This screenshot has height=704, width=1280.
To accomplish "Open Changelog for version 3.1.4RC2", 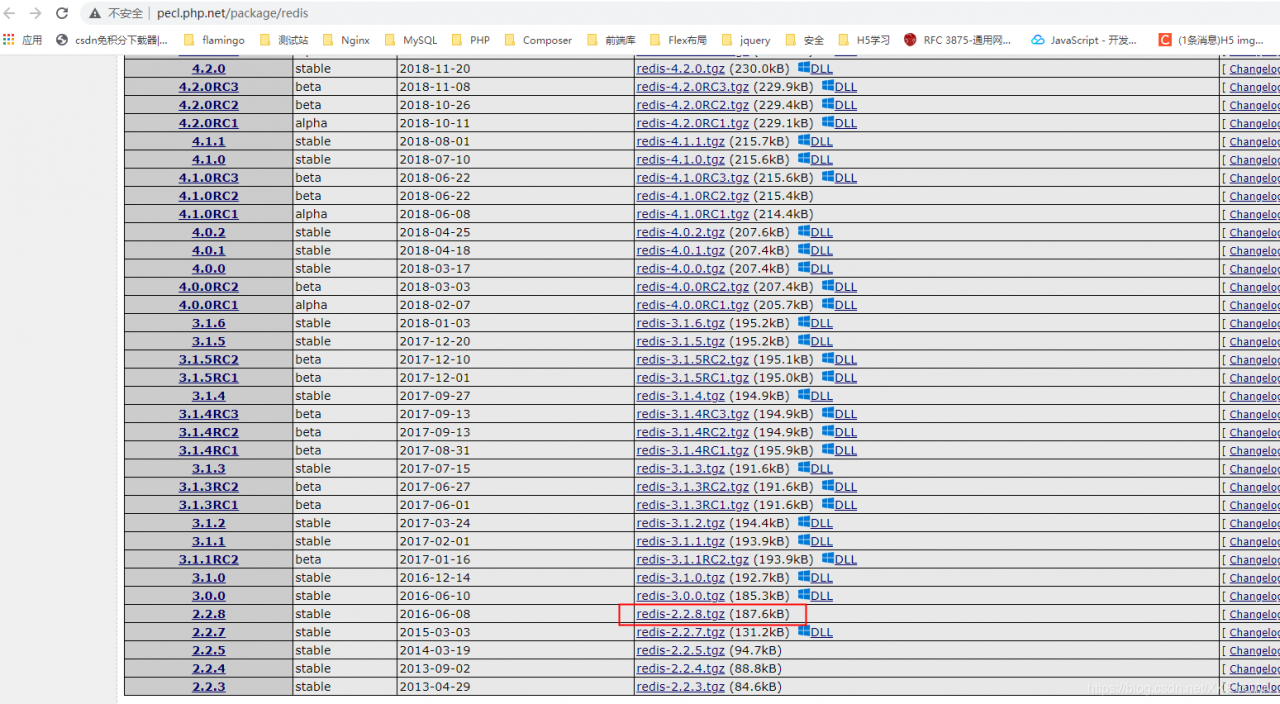I will [x=1254, y=432].
